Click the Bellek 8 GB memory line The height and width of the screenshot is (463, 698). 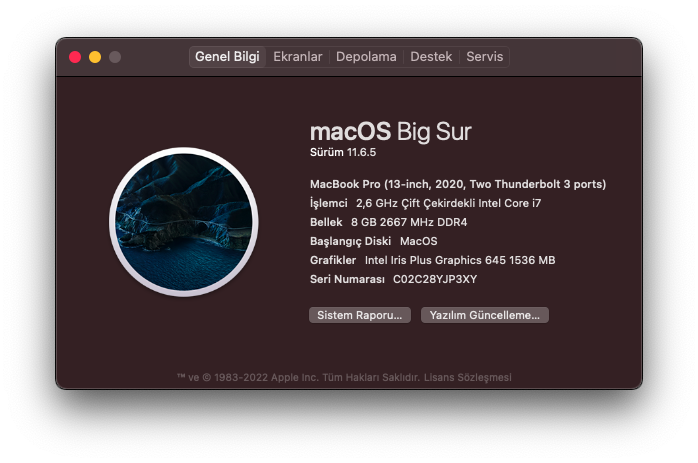click(388, 222)
